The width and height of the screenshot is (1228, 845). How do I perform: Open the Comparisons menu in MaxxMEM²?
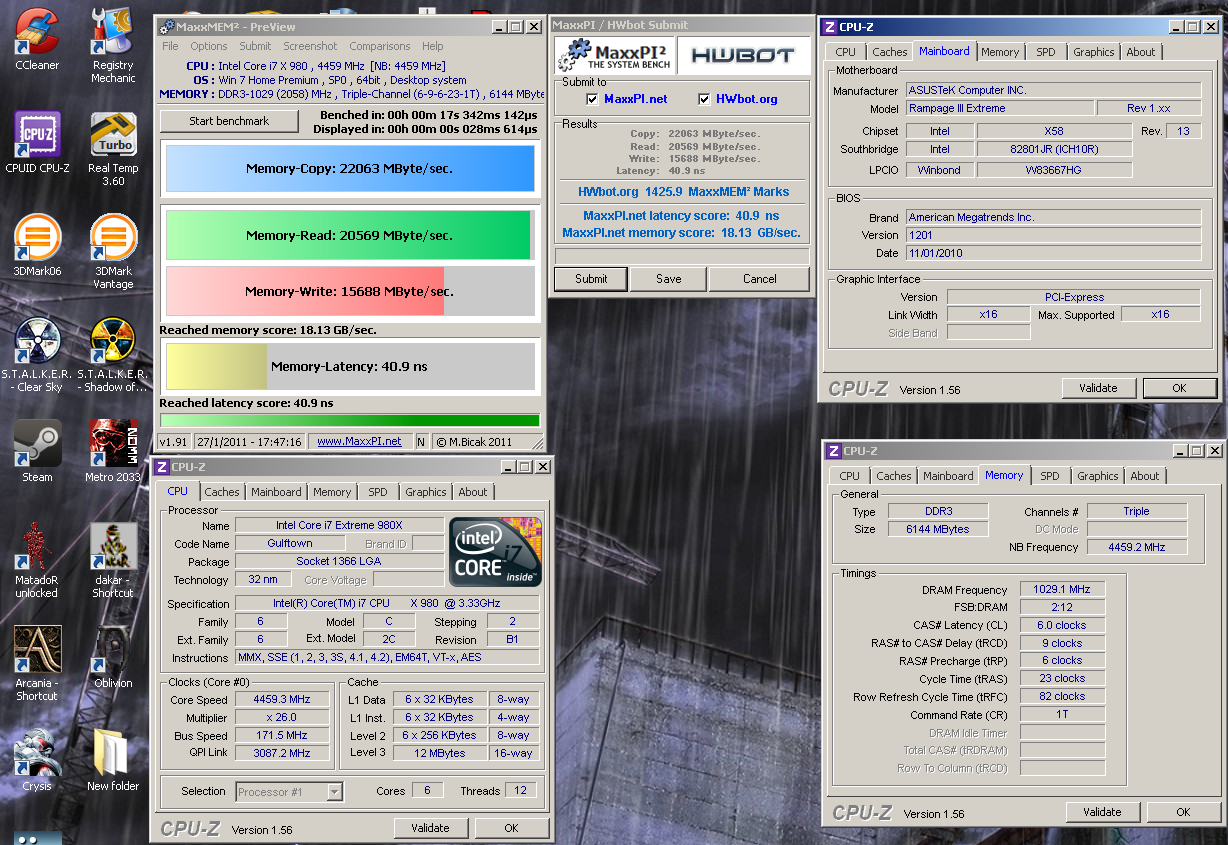380,46
